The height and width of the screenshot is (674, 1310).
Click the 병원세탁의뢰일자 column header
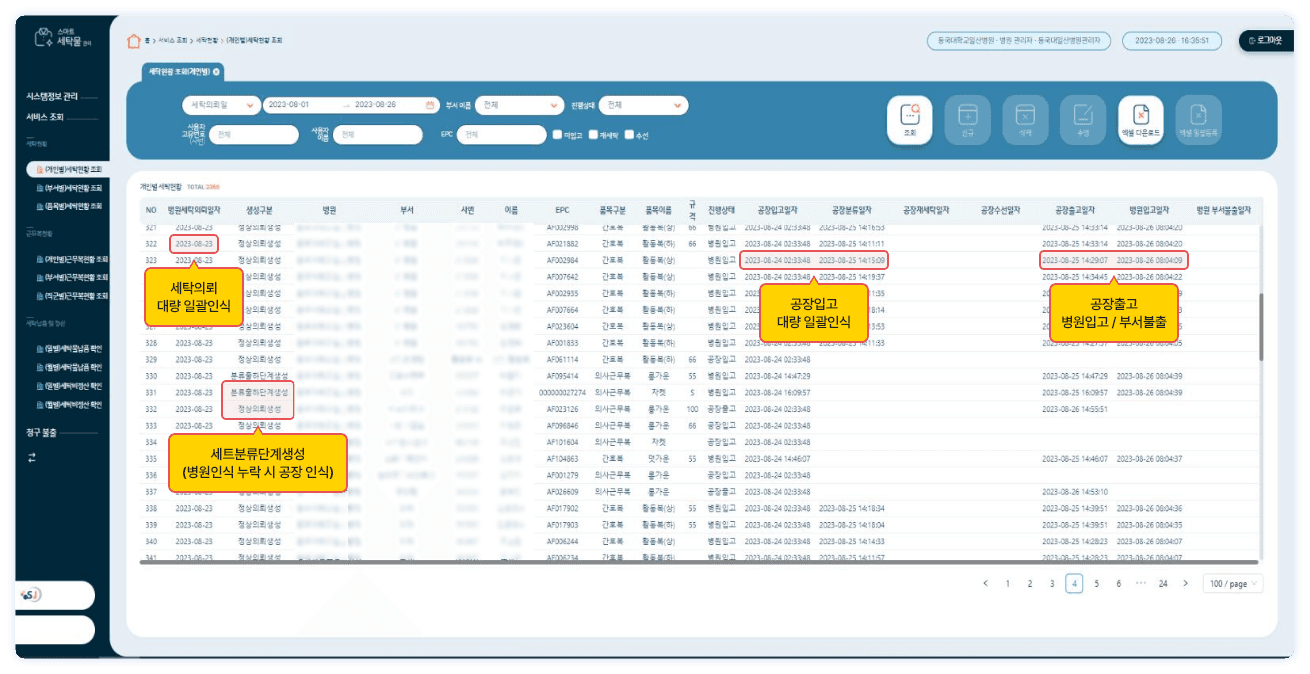click(192, 210)
